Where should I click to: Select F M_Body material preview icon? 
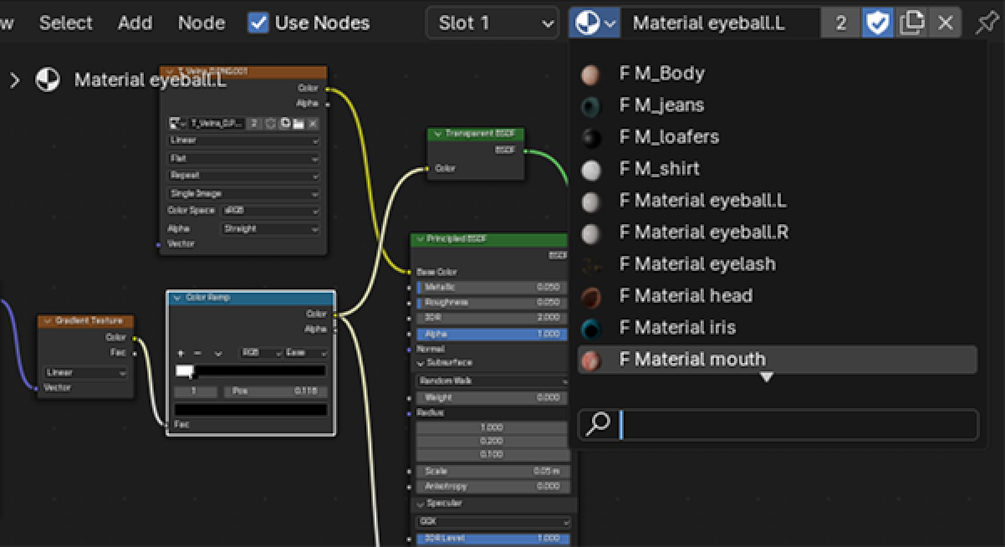590,74
